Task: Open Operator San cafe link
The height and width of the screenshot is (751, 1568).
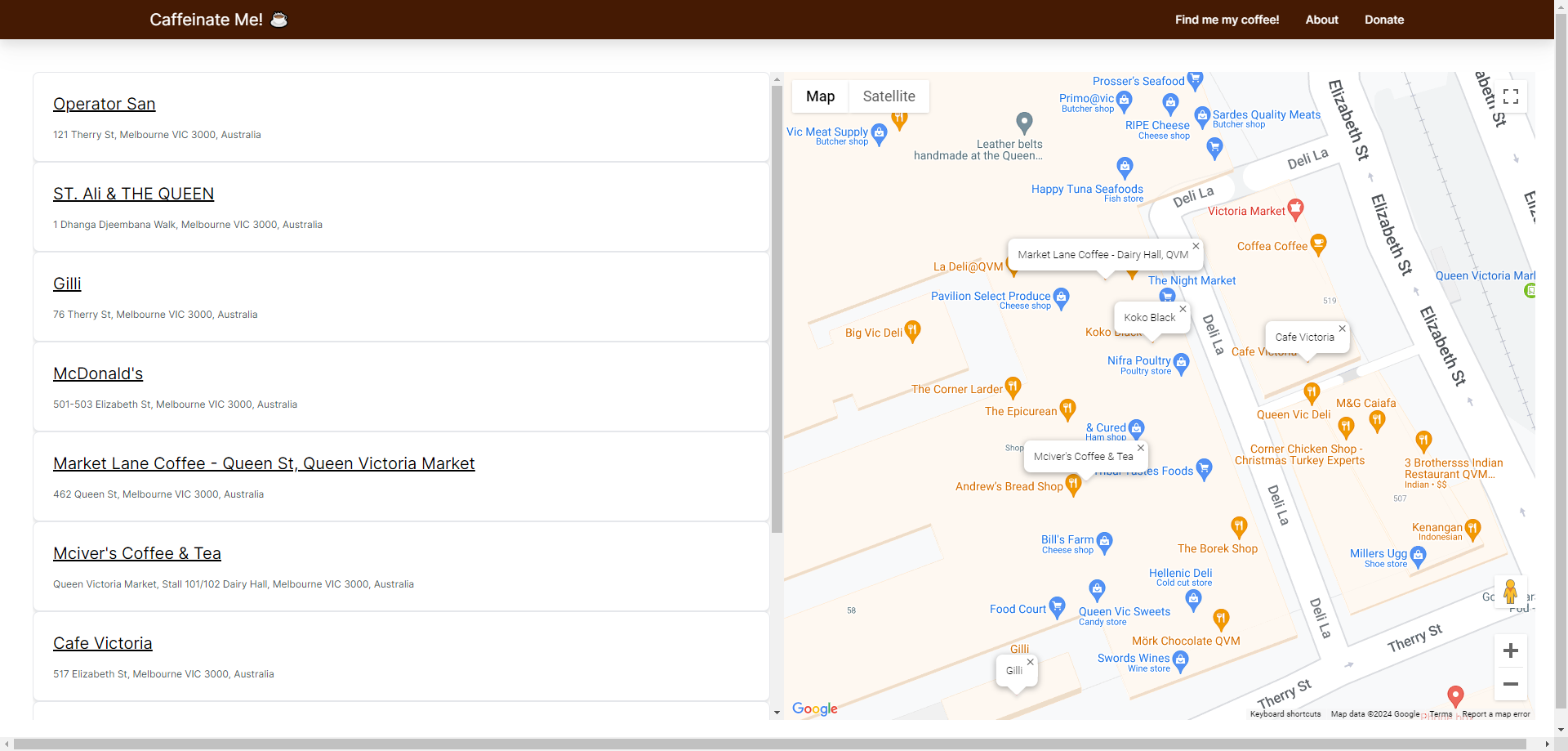Action: [x=105, y=104]
